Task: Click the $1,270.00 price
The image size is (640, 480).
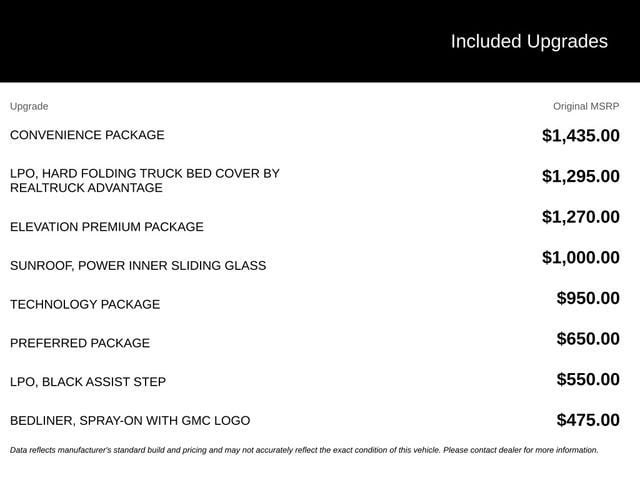Action: click(581, 217)
